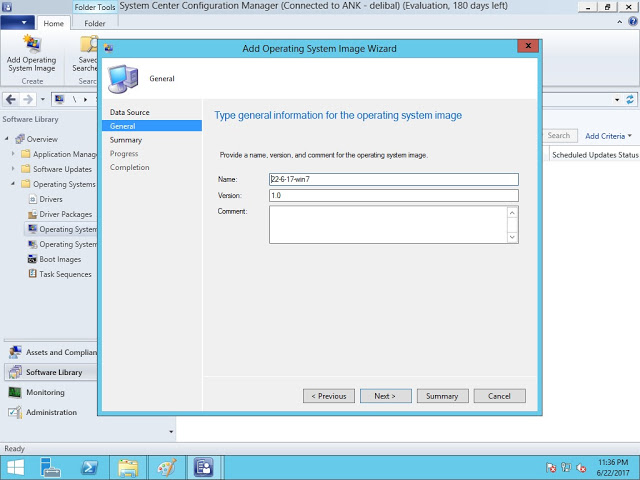Open the Monitoring workspace
The width and height of the screenshot is (640, 480).
[x=45, y=392]
